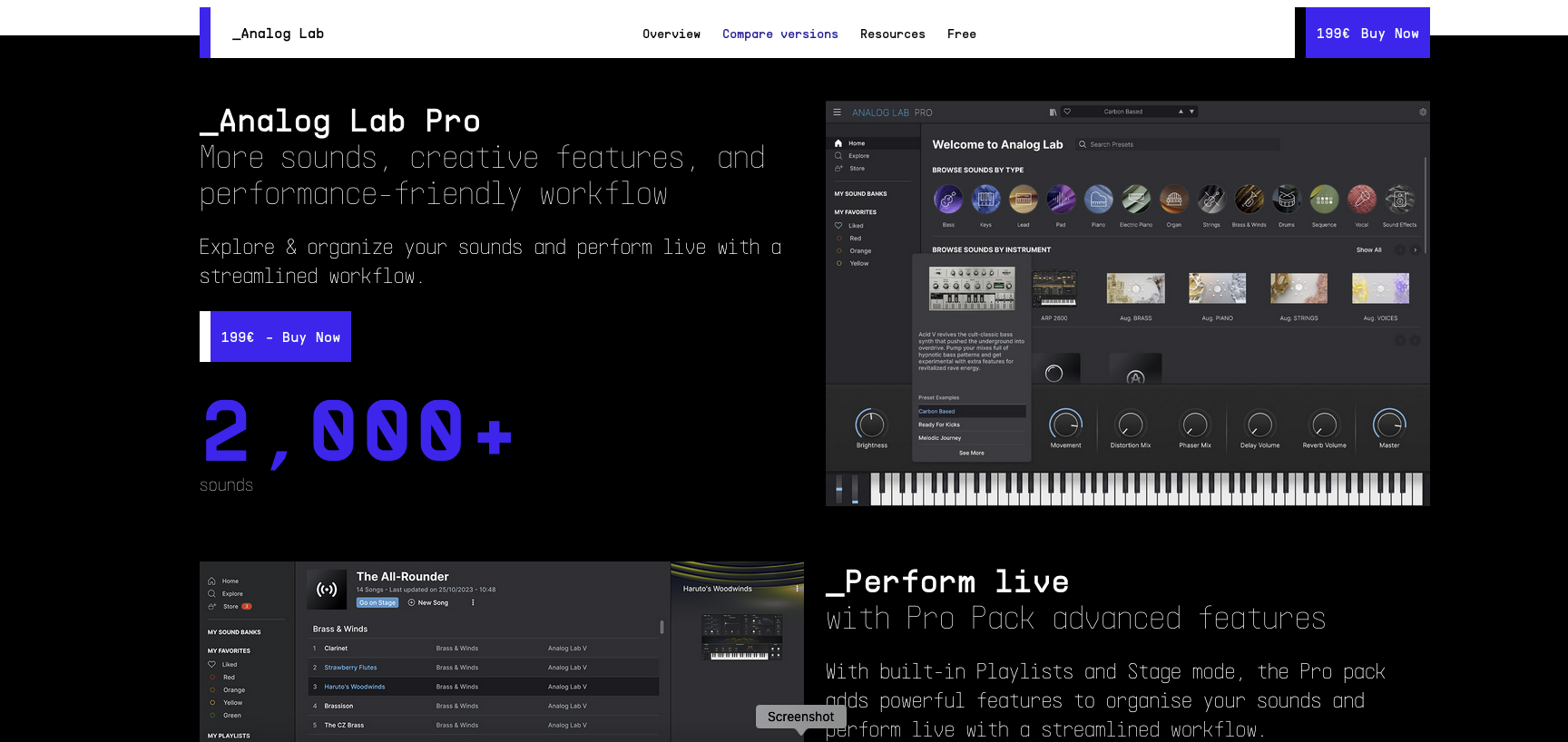Select the Piano sound type icon
This screenshot has height=742, width=1568.
tap(1098, 199)
